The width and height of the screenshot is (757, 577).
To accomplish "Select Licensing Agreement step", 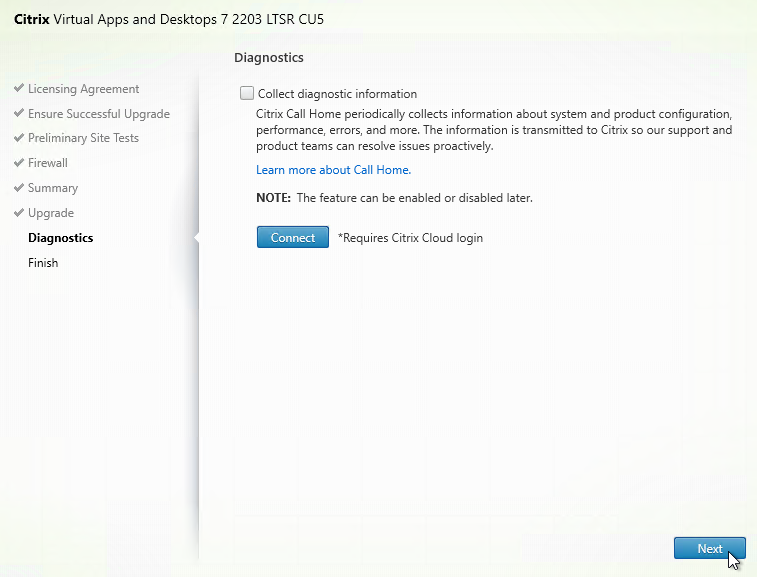I will click(84, 89).
